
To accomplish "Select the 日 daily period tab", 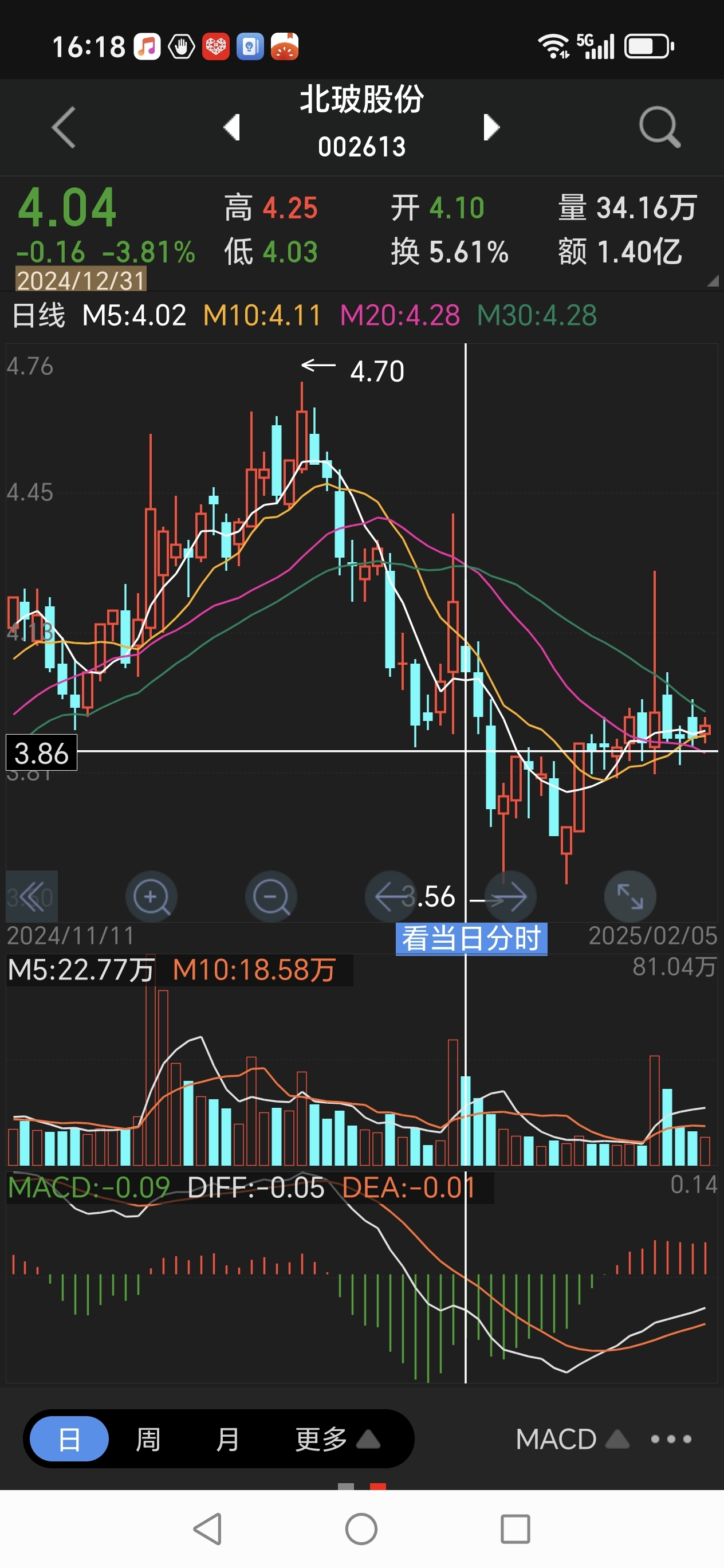I will (69, 1439).
